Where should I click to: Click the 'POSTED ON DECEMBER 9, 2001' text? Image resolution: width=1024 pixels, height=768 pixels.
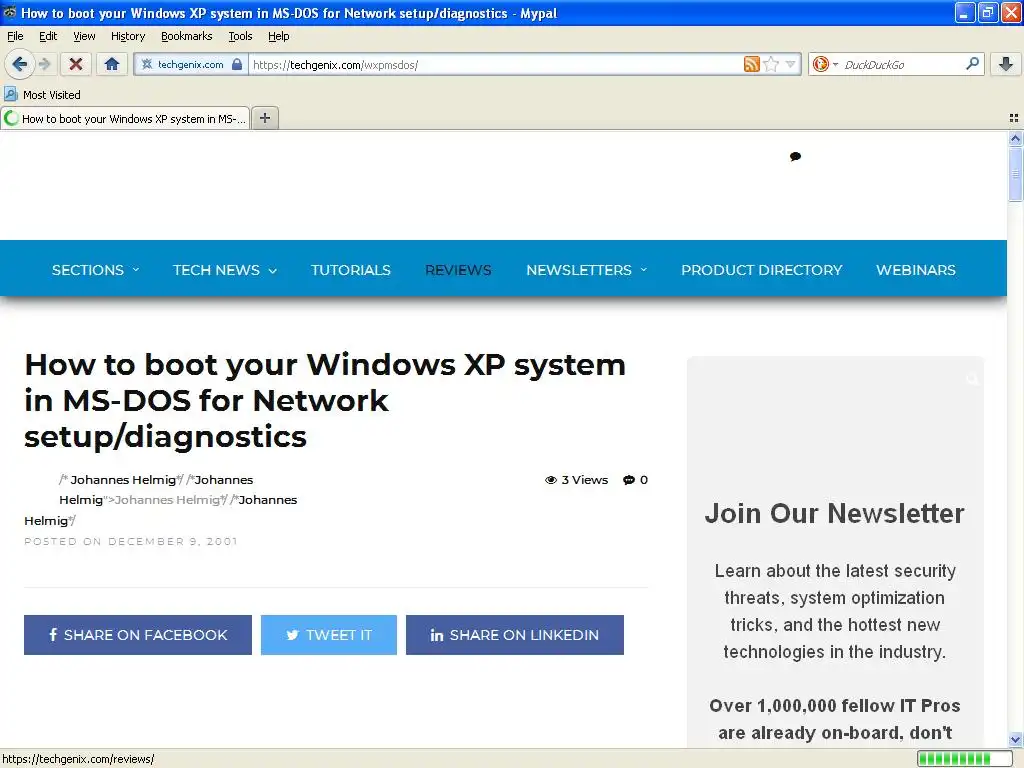[131, 541]
